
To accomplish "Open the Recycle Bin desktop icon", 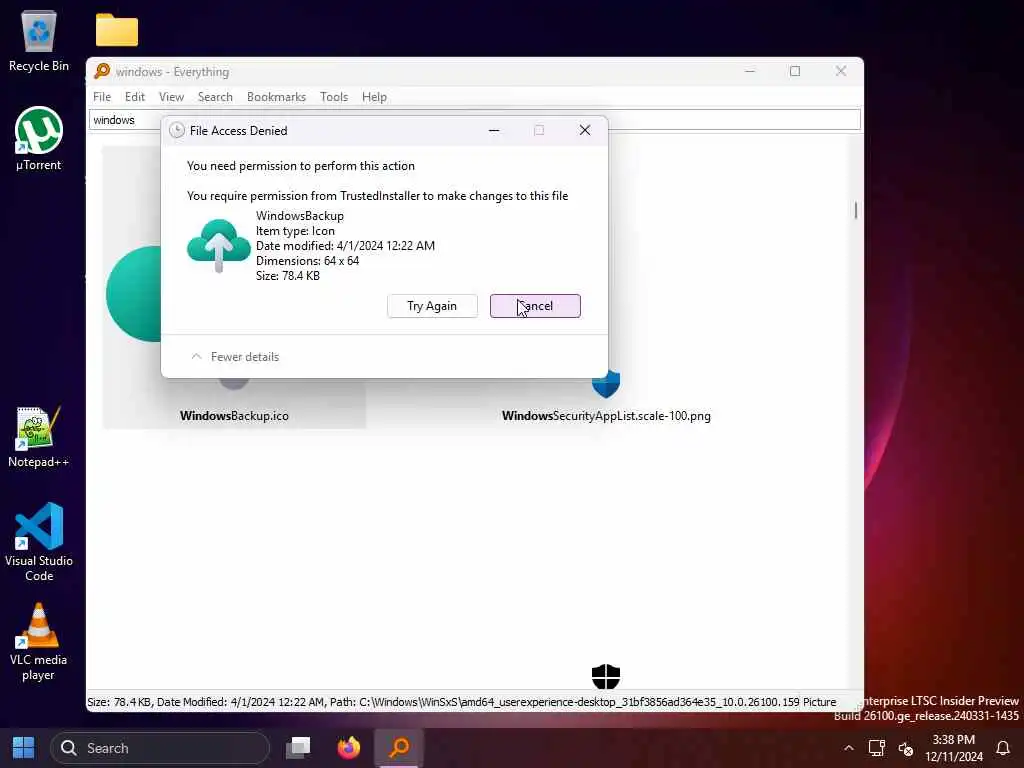I will tap(39, 40).
